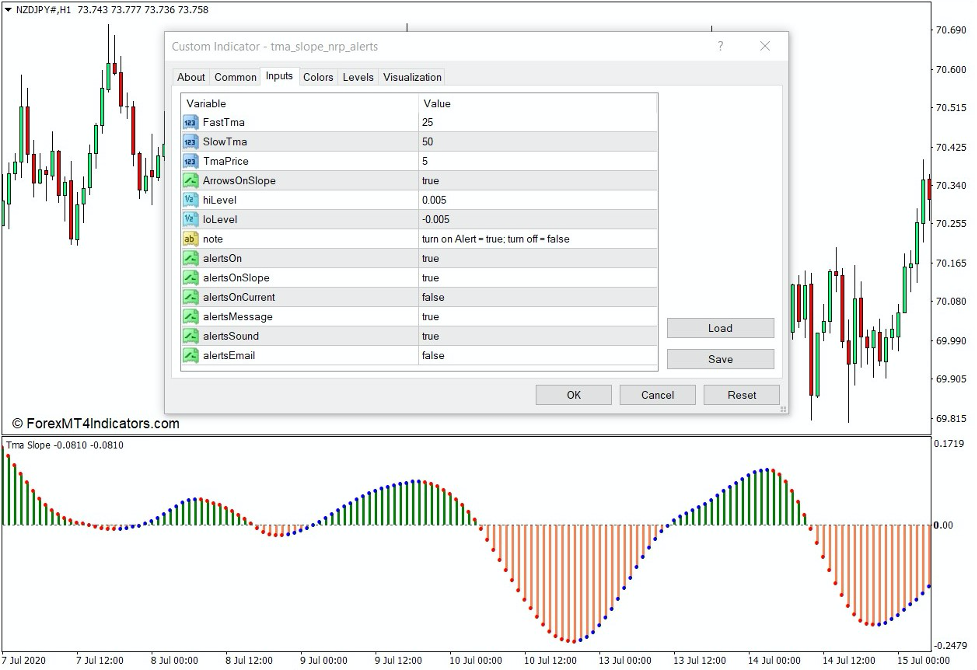The height and width of the screenshot is (670, 977).
Task: Click the indicator icon next to alertsOn
Action: pyautogui.click(x=190, y=258)
